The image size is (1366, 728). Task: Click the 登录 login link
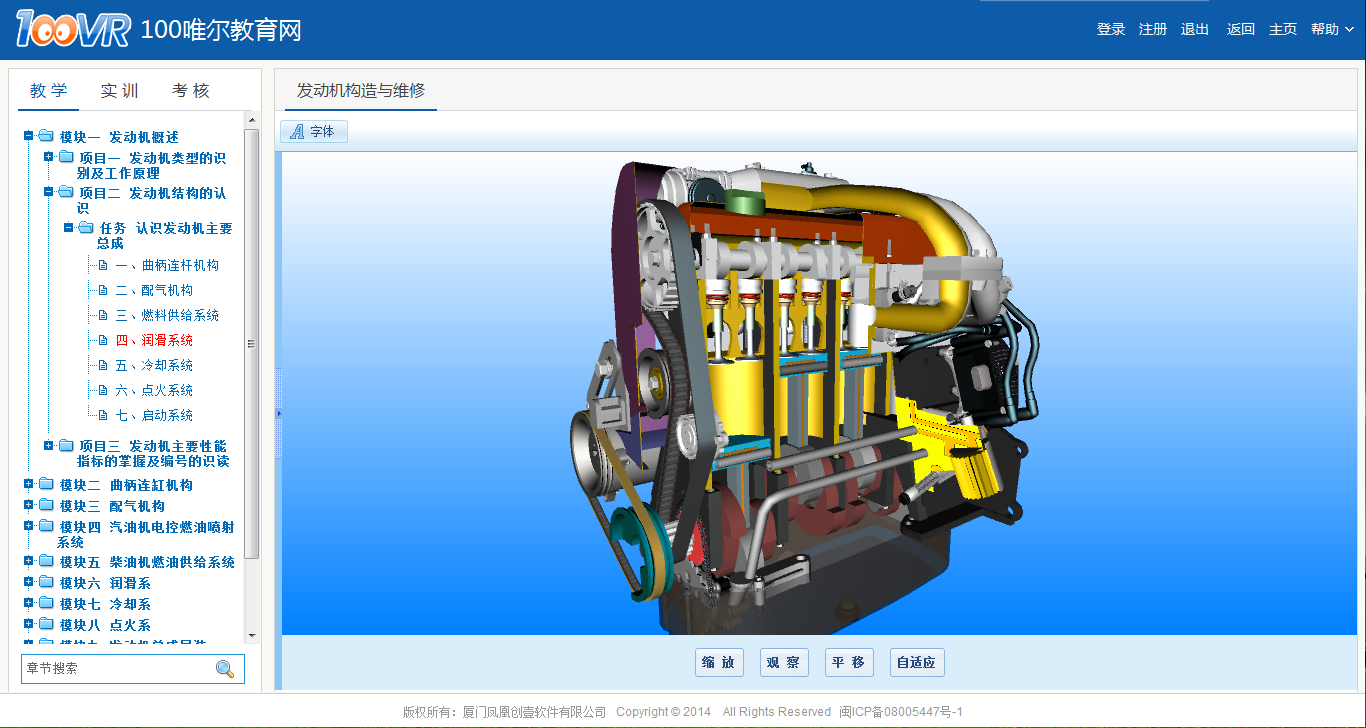click(1111, 30)
